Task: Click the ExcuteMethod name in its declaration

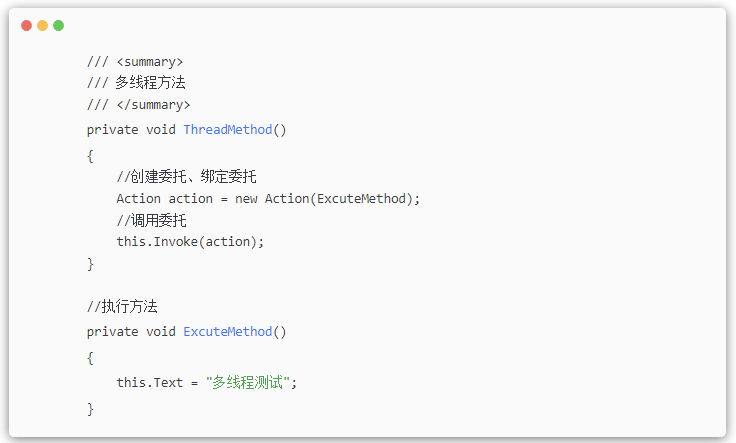Action: tap(227, 332)
